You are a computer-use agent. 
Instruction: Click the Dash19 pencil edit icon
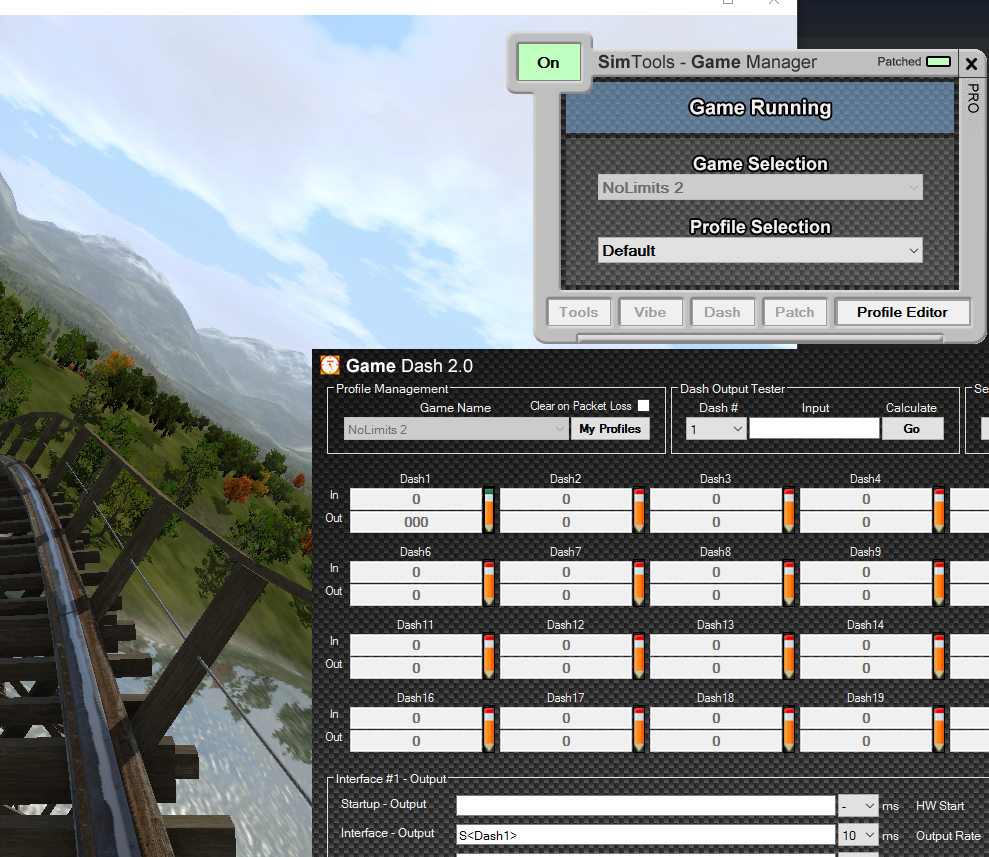coord(939,729)
